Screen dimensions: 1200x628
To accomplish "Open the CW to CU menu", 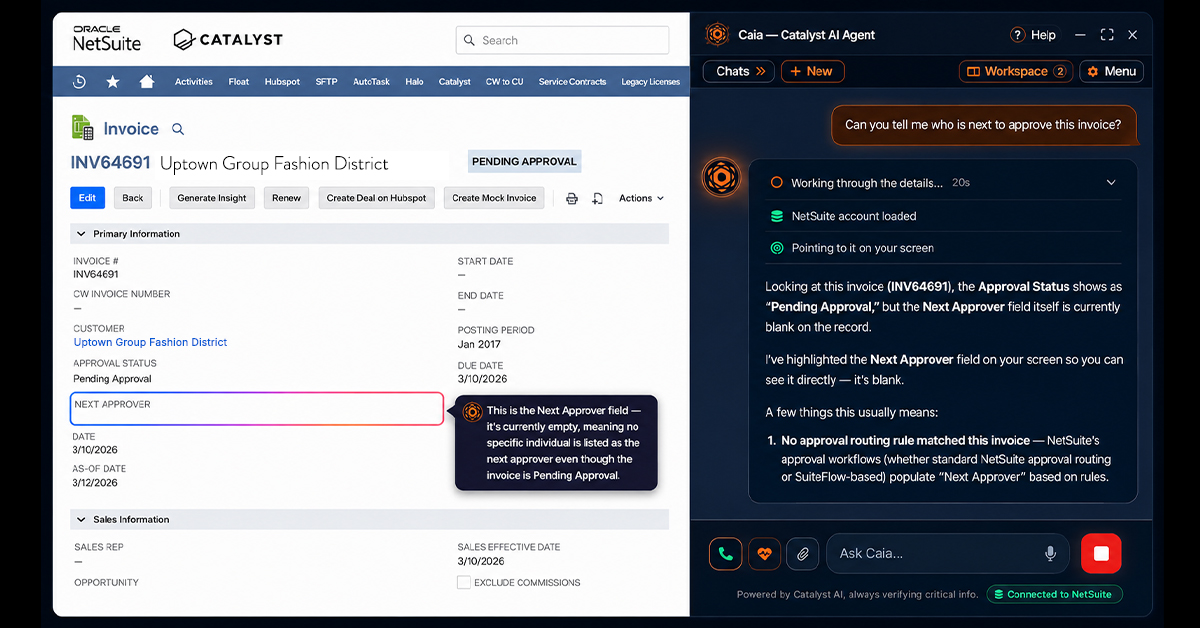I will pos(505,82).
